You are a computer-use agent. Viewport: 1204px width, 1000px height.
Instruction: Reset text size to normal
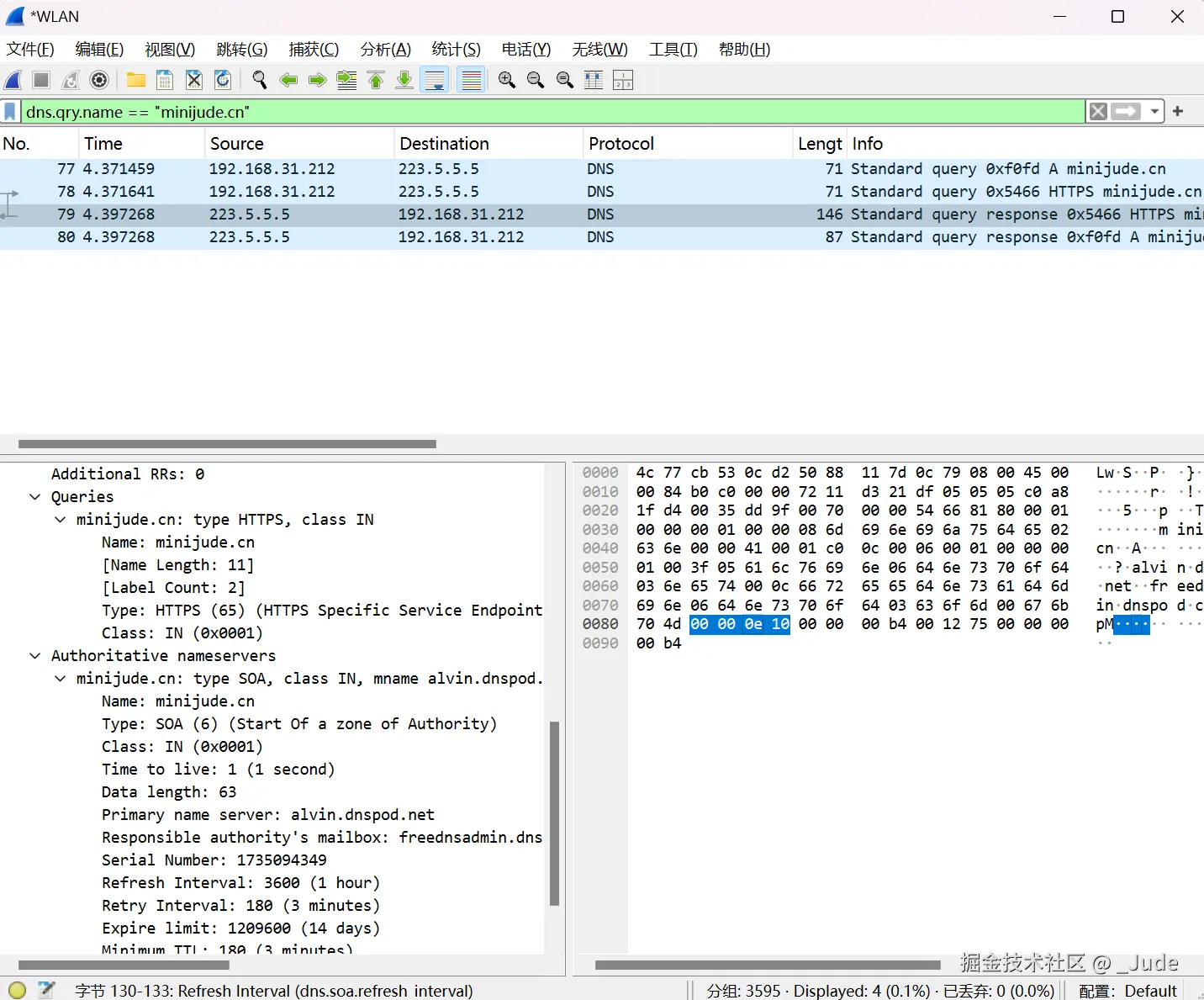point(565,80)
